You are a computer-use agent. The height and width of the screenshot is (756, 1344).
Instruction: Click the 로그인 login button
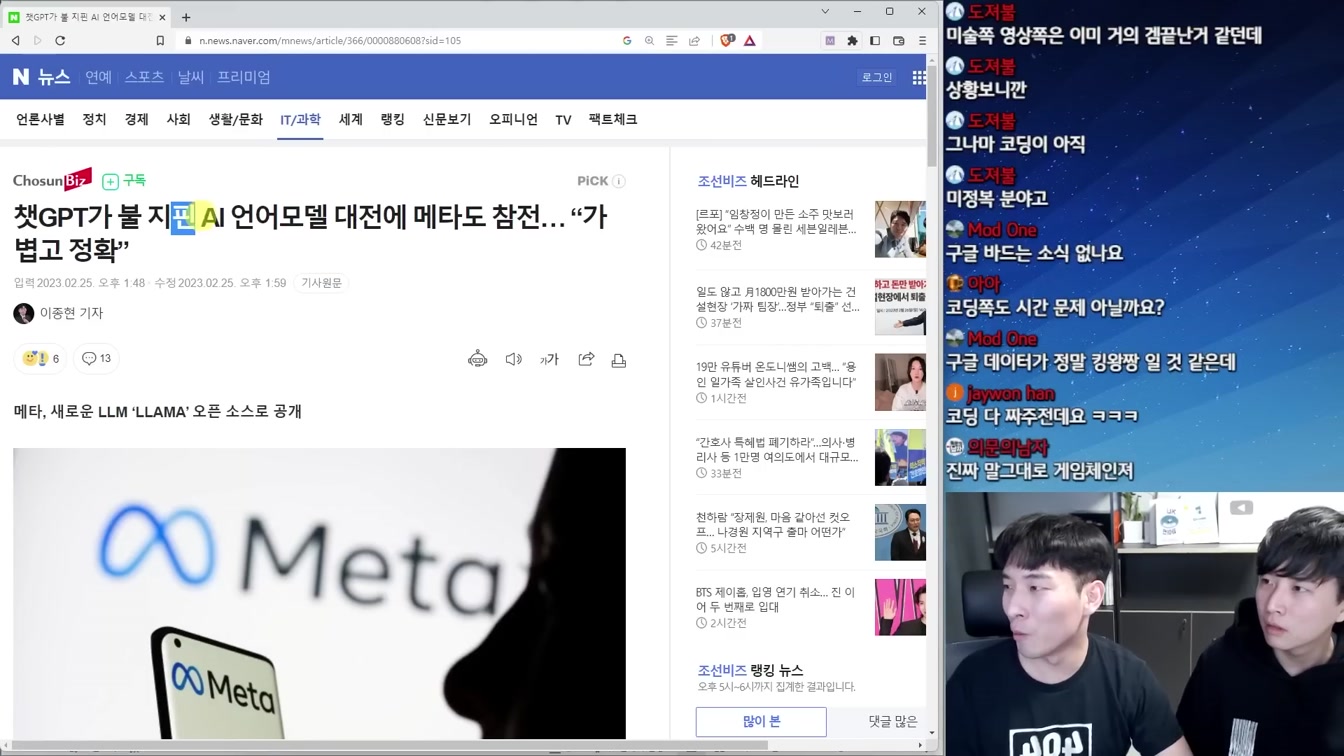pyautogui.click(x=877, y=77)
